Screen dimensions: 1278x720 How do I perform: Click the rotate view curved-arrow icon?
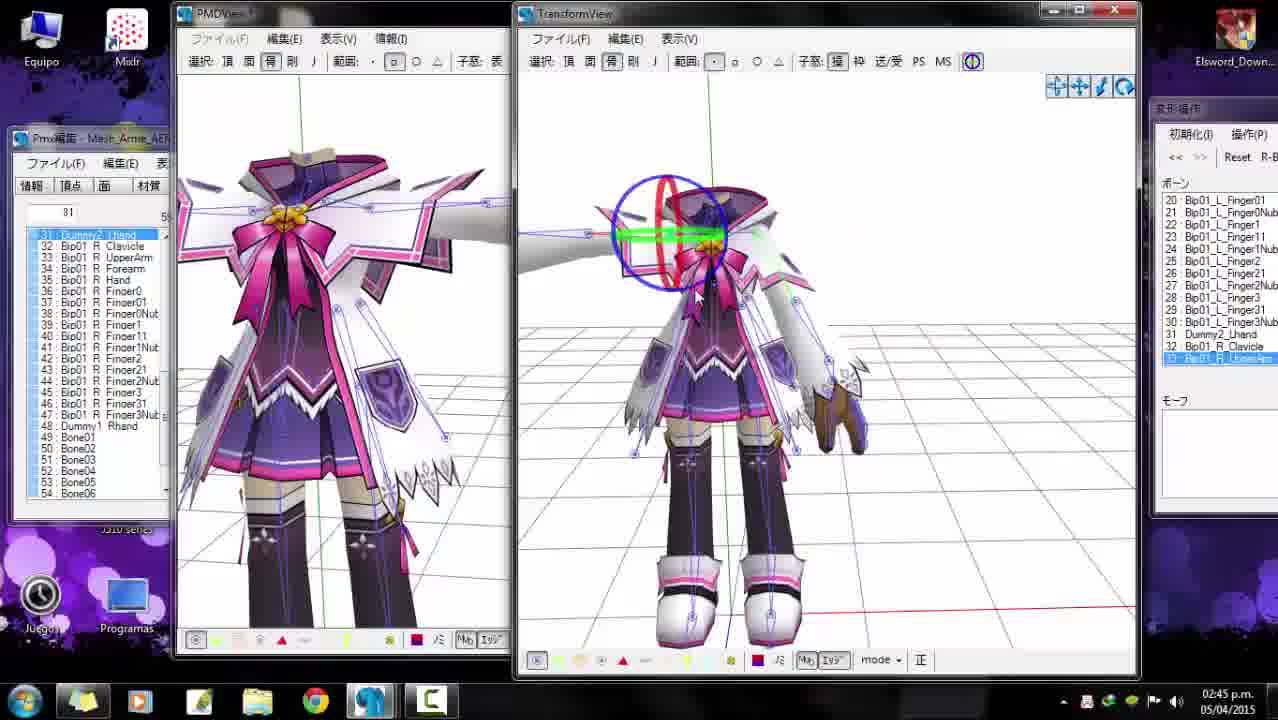tap(1124, 87)
